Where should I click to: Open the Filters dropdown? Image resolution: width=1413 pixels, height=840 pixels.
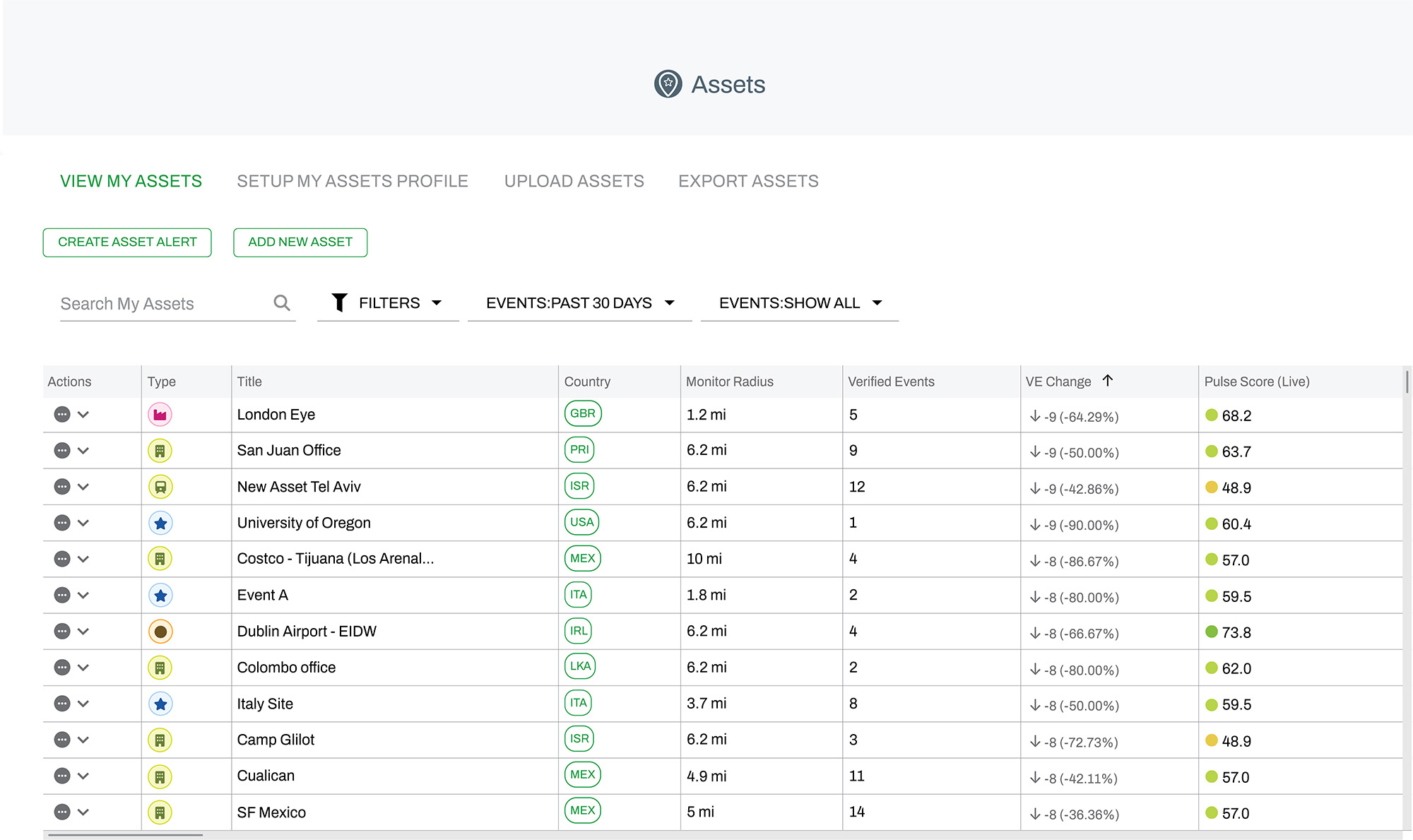point(388,303)
